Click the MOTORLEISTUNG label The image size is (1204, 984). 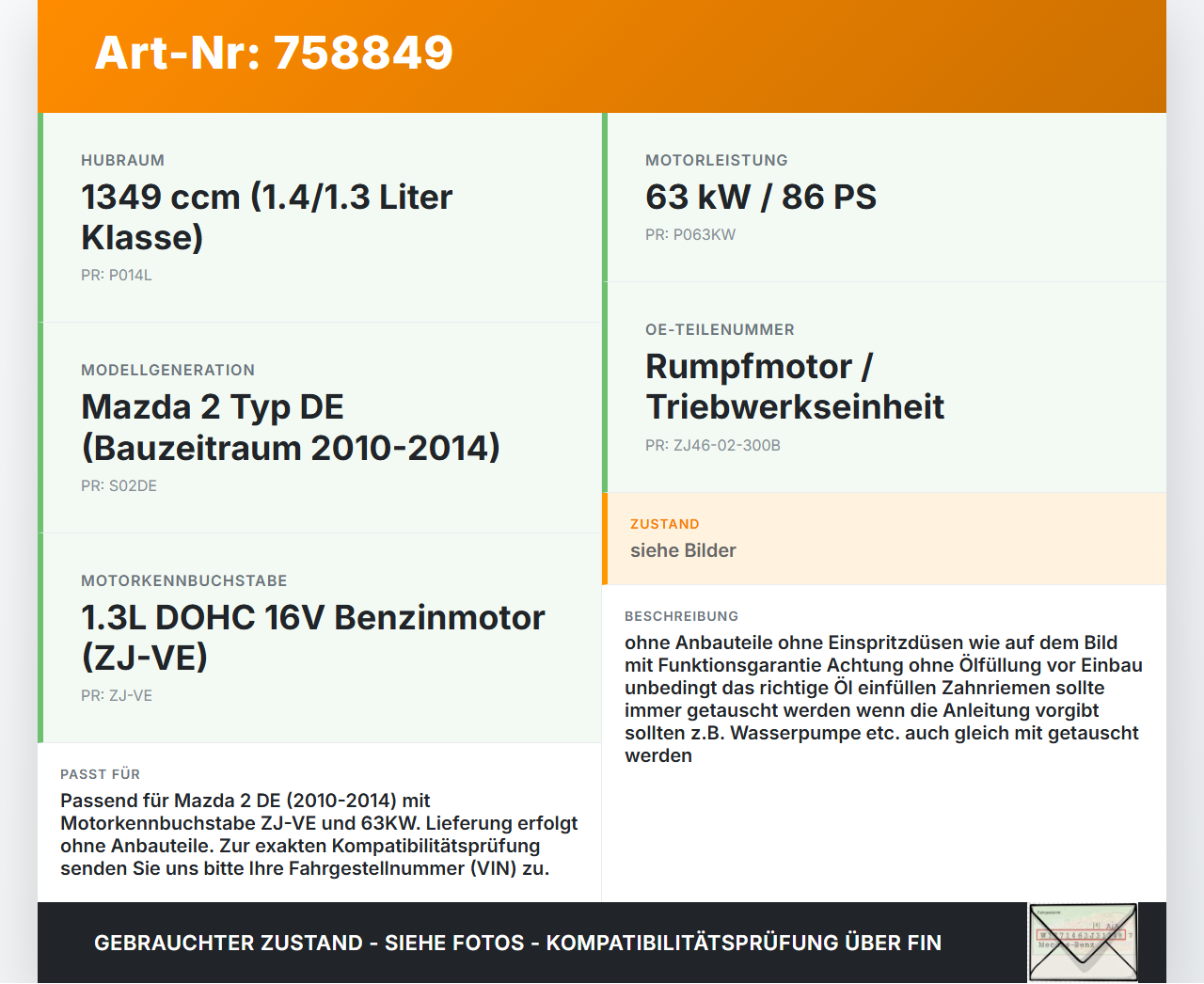[x=717, y=160]
